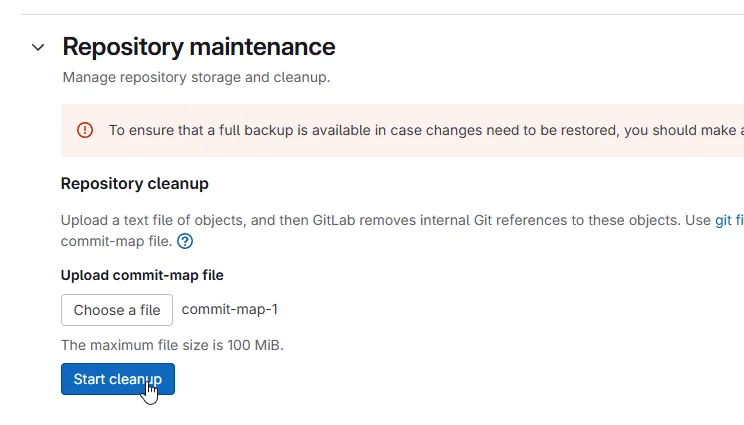Click the word cleanup in Repository cleanup

tap(178, 184)
